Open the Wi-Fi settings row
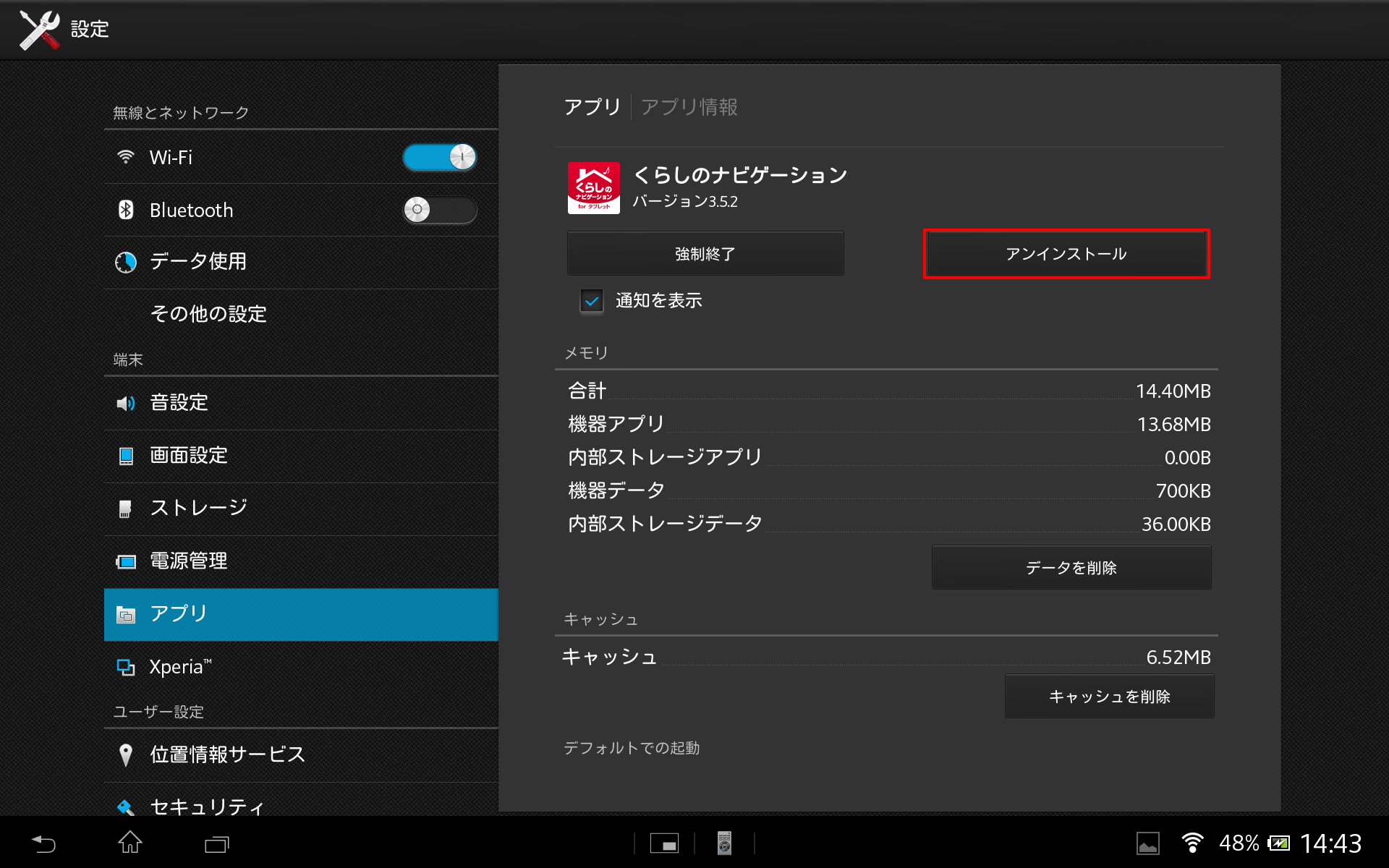 click(301, 157)
